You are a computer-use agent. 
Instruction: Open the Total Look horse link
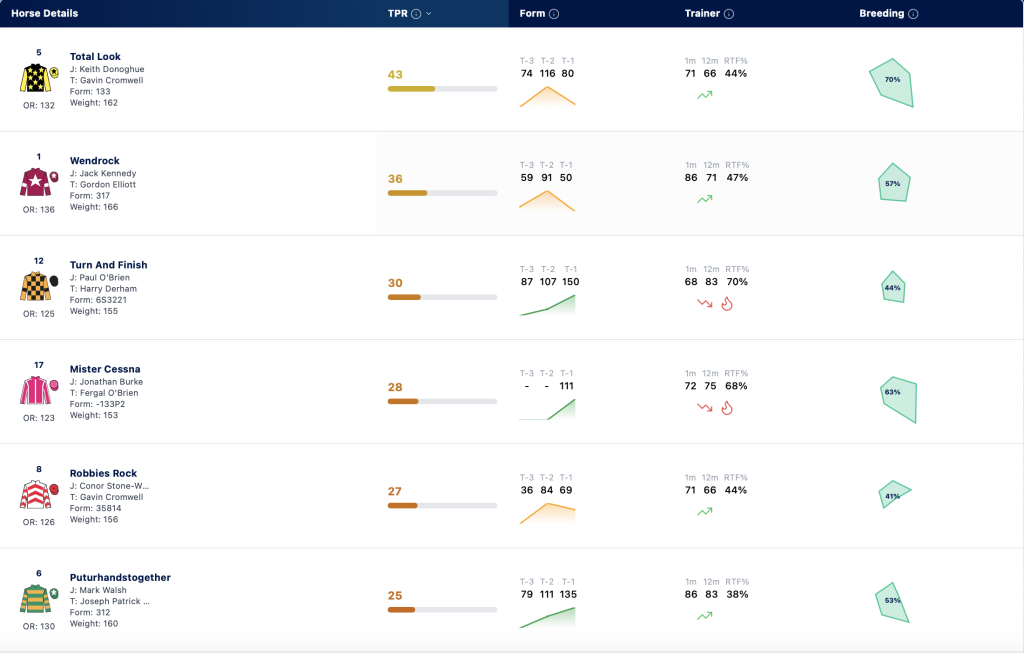tap(95, 57)
